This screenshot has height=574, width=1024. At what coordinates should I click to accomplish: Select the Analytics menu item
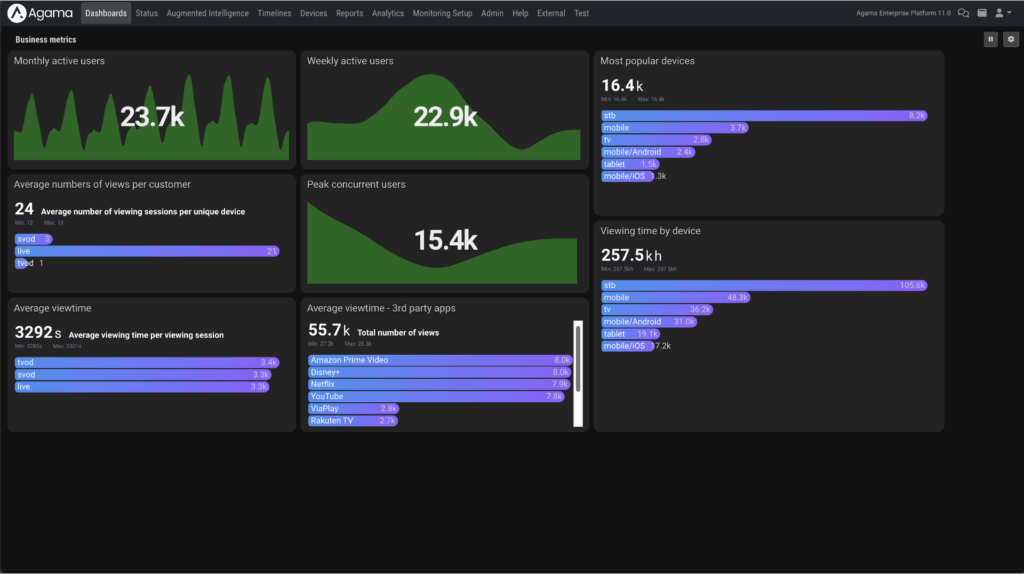pos(388,13)
